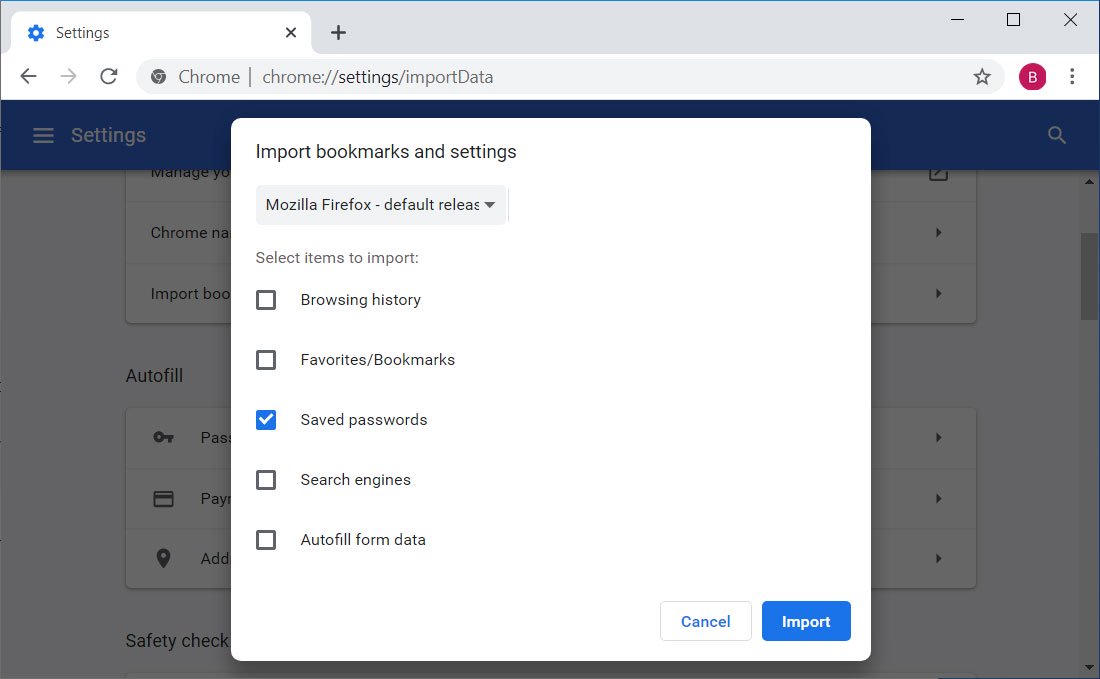
Task: Open Chrome's three-dot menu
Action: click(1072, 77)
